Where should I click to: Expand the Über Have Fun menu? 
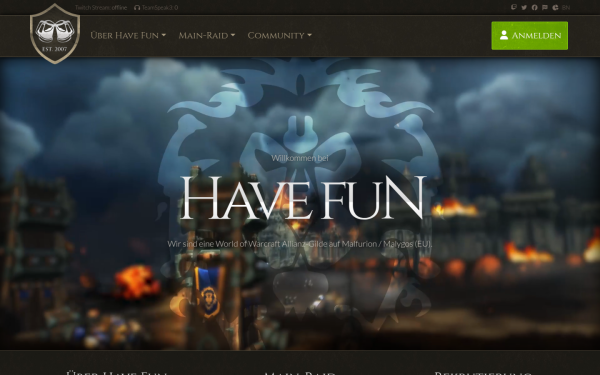click(128, 35)
